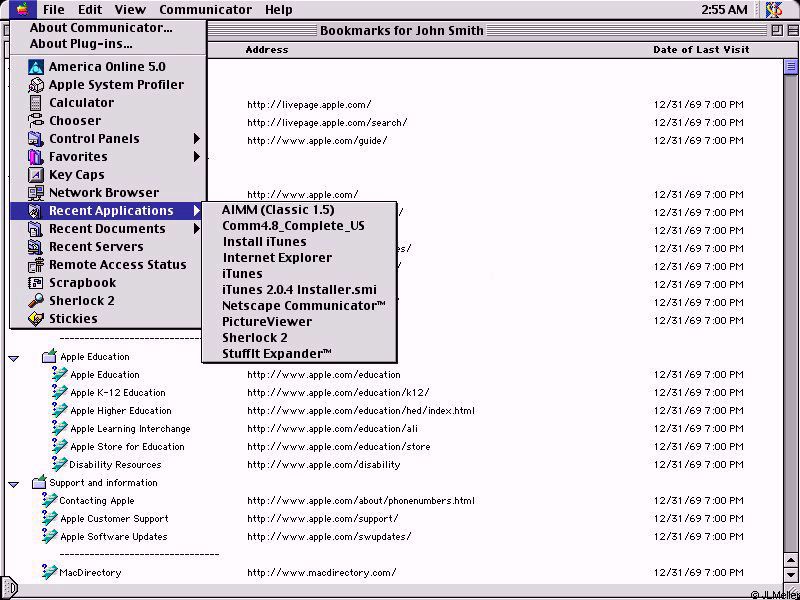The image size is (800, 600).
Task: Expand the Recent Documents submenu arrow
Action: coord(196,229)
